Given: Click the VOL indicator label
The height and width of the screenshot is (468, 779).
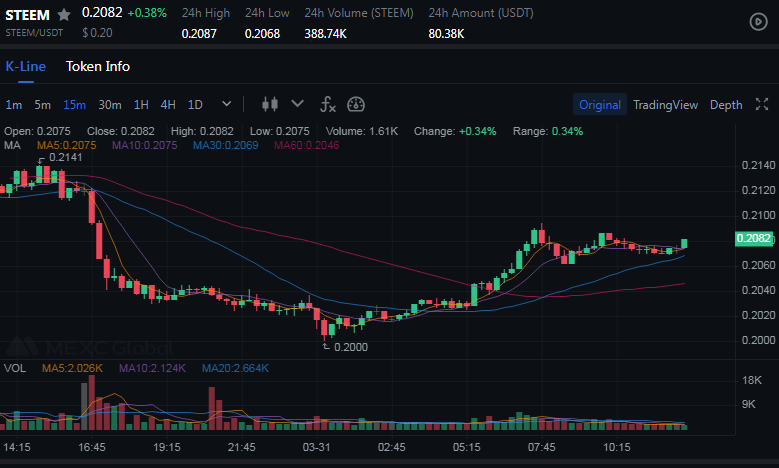Looking at the screenshot, I should tap(15, 368).
